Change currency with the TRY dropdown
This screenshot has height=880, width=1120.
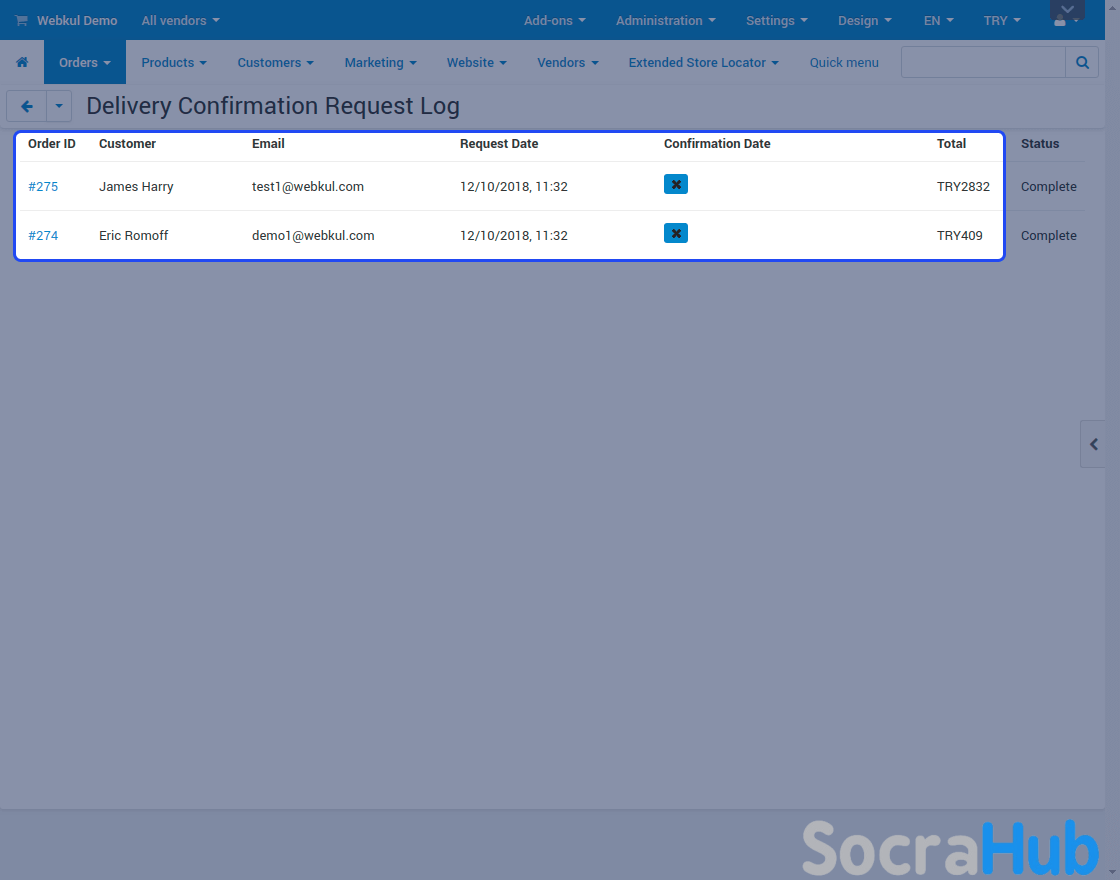pos(1001,21)
